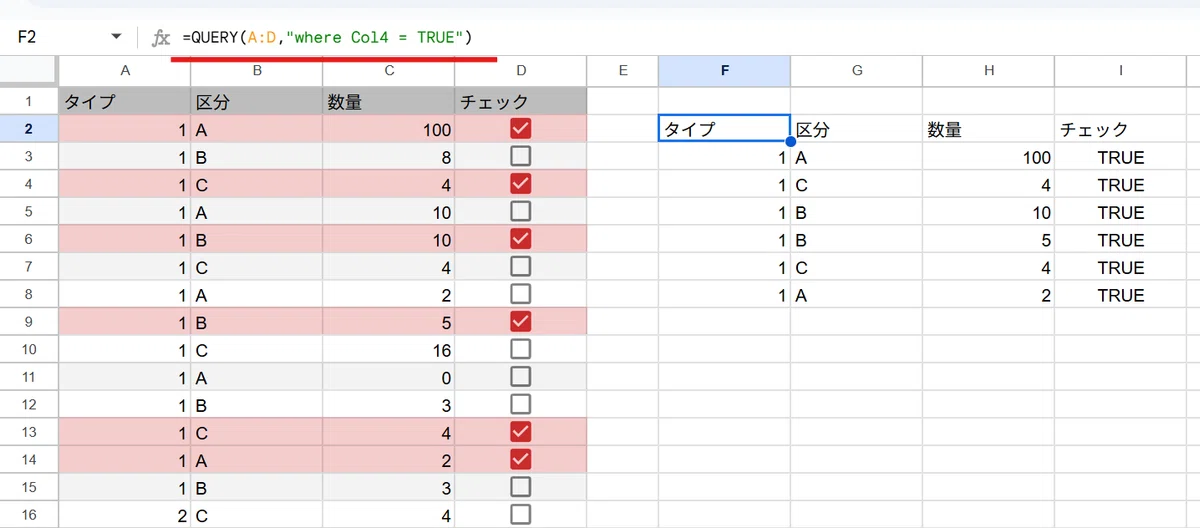Select column C by its header

pos(389,70)
